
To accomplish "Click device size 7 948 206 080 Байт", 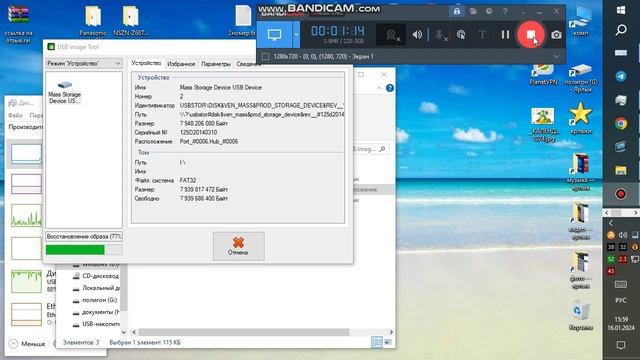I will 204,123.
